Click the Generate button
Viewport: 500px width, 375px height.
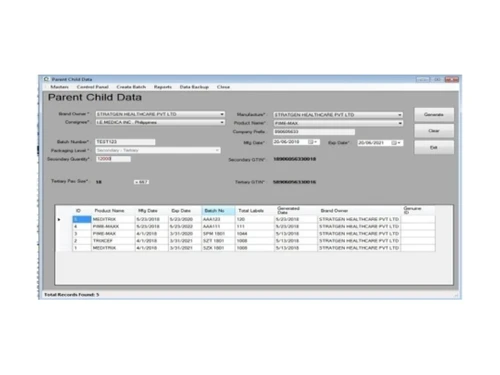click(x=434, y=115)
